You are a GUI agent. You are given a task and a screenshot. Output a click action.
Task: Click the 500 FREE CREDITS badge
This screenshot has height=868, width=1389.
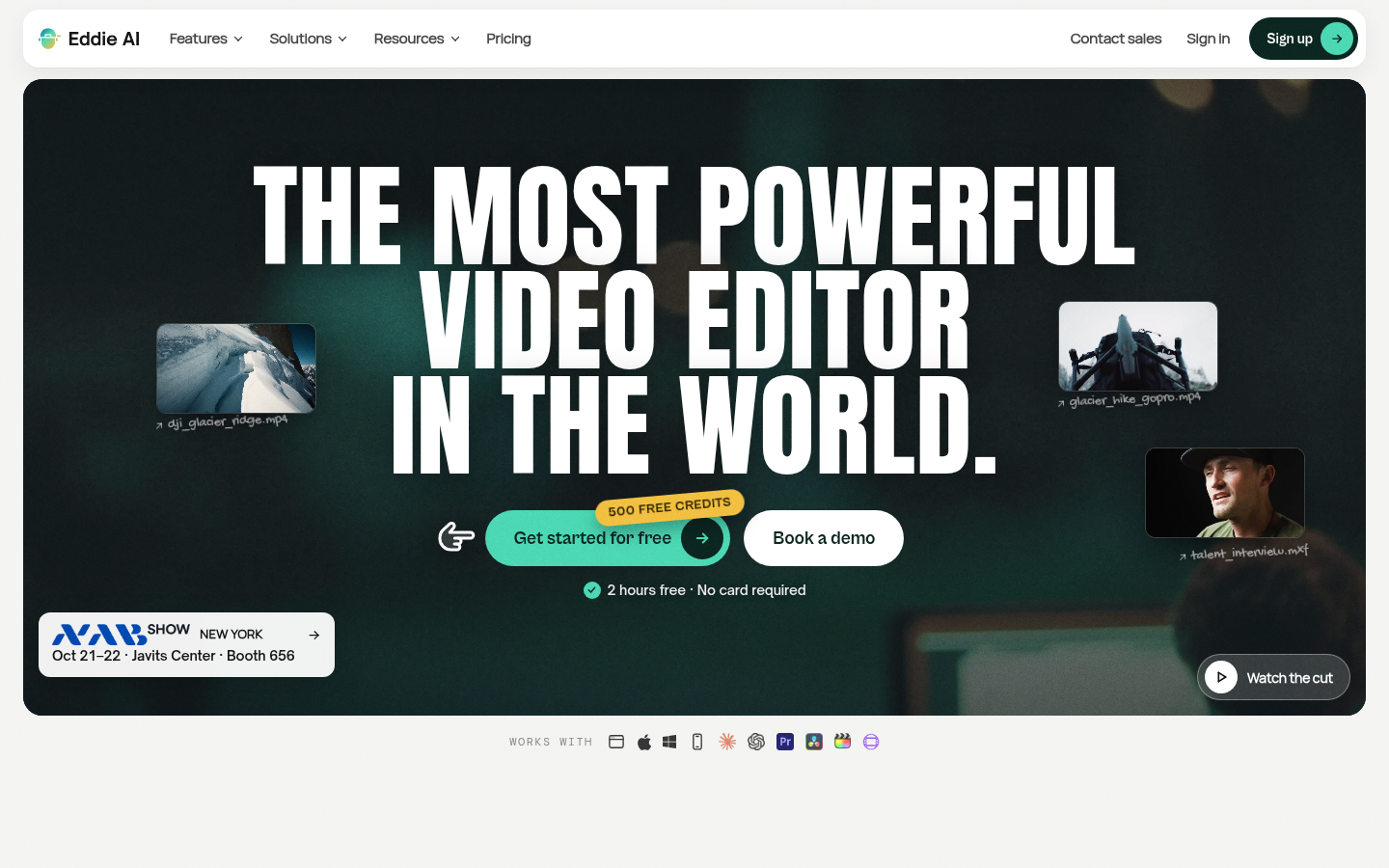coord(669,506)
